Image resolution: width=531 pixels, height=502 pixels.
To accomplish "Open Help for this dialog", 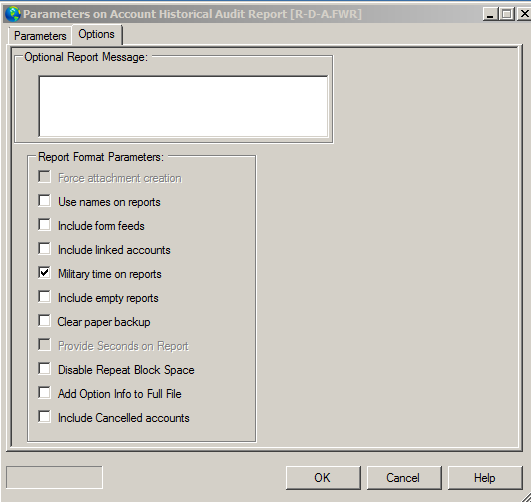I will click(485, 478).
